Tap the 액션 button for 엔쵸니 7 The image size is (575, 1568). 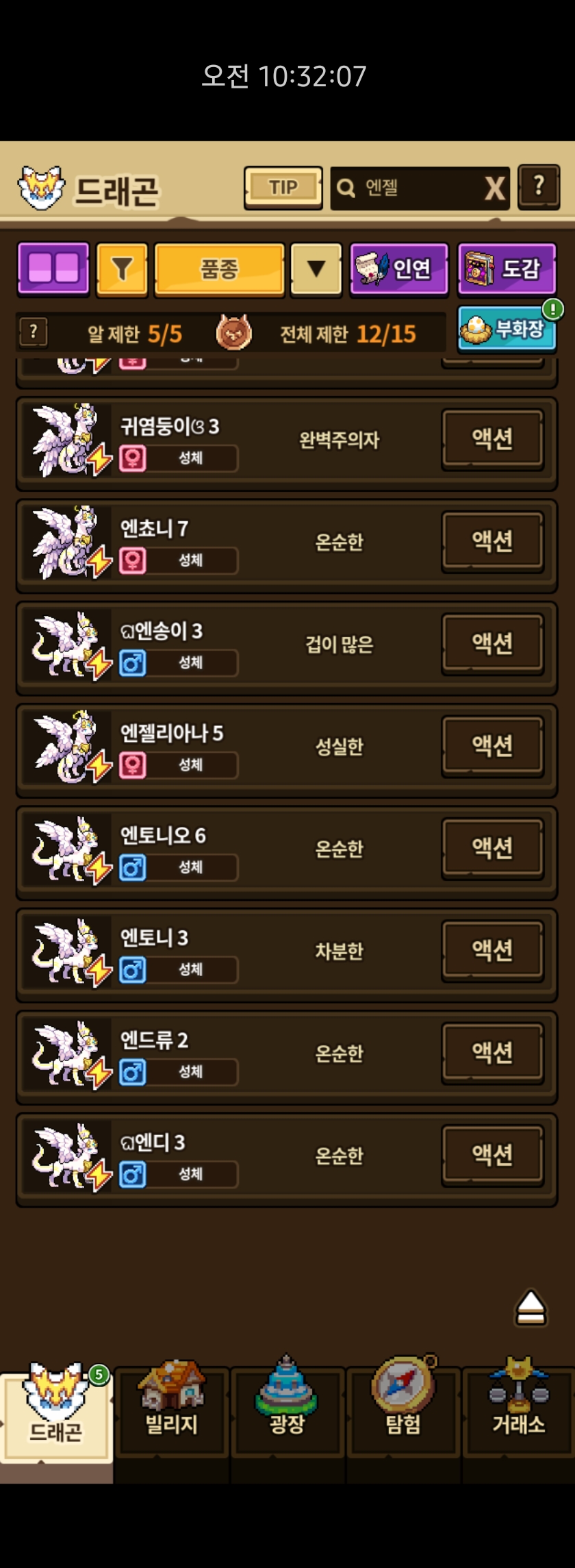(x=492, y=541)
